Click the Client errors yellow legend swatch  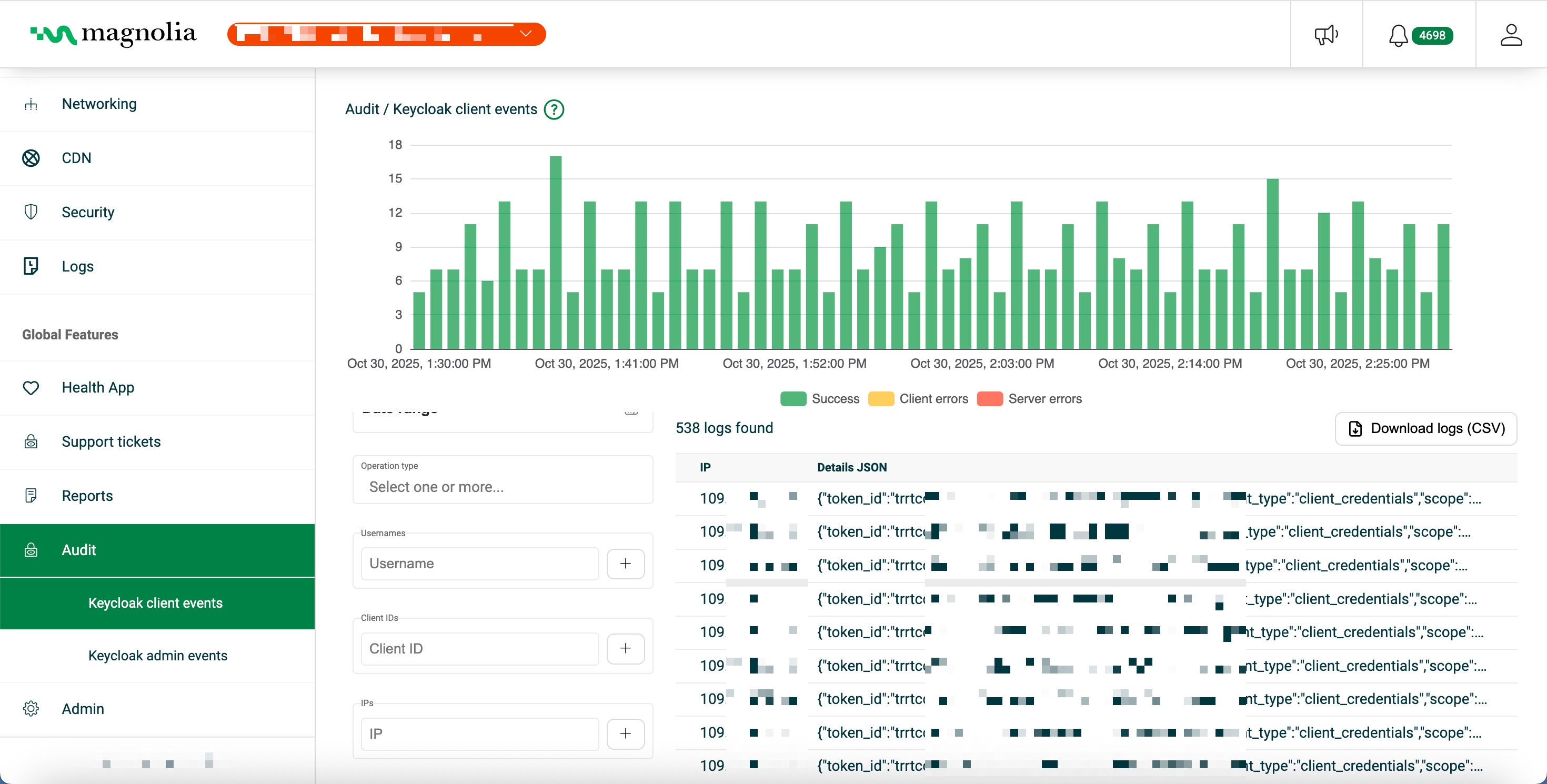tap(880, 399)
